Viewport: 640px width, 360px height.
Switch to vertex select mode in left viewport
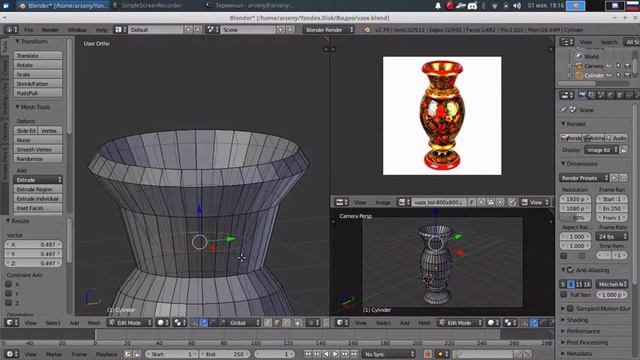[268, 323]
